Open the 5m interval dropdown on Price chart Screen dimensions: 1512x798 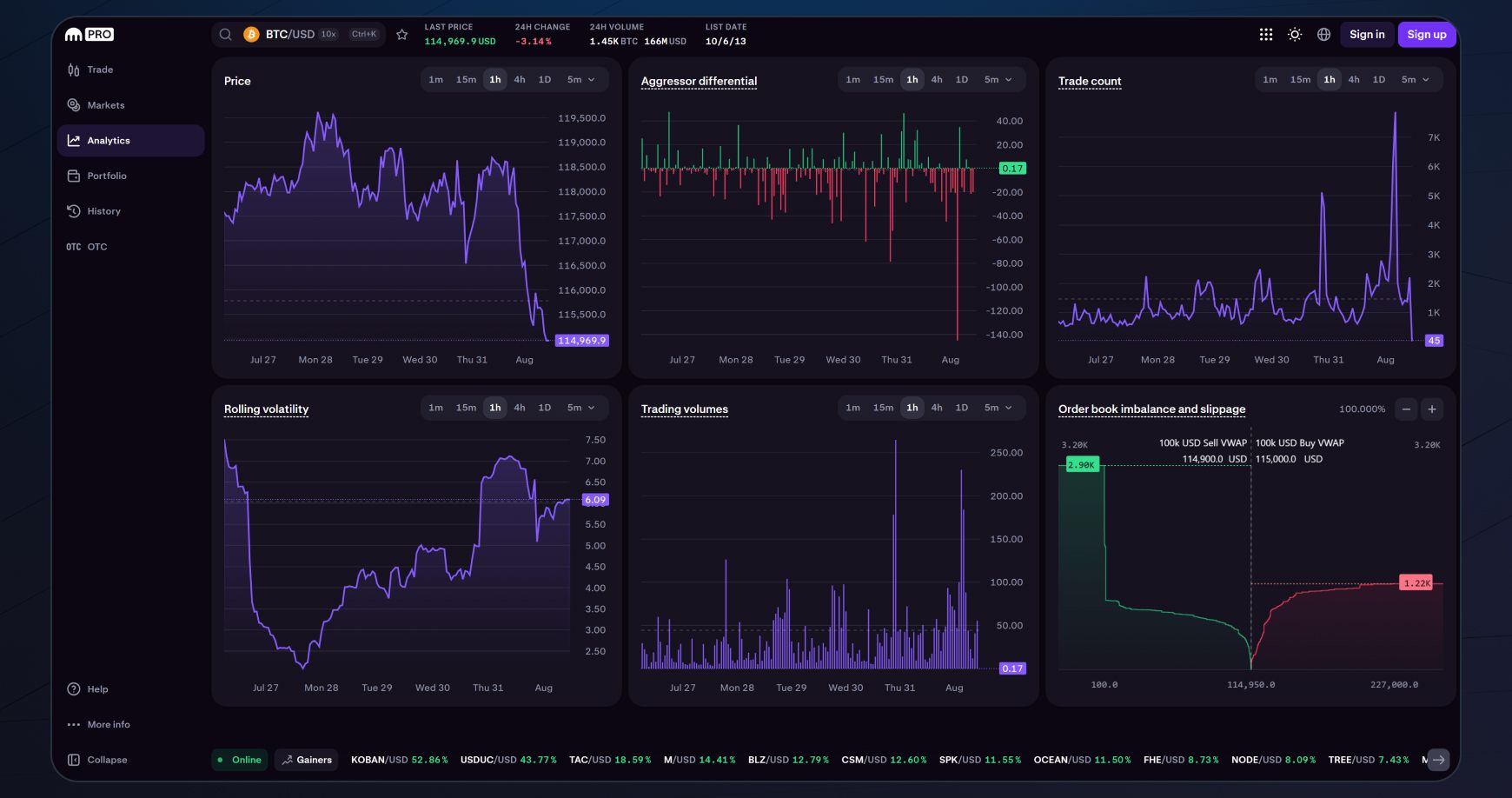pyautogui.click(x=580, y=79)
